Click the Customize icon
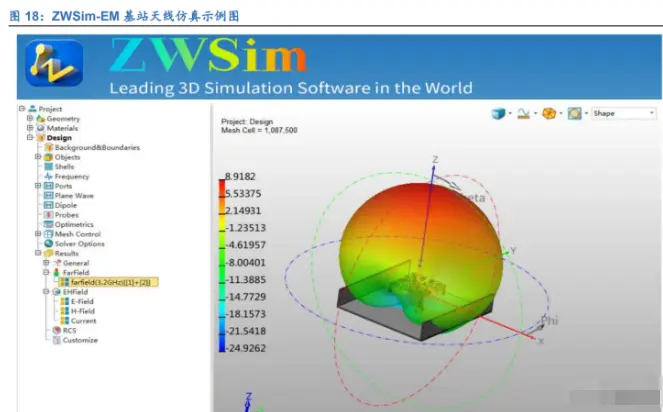The image size is (663, 412). [57, 340]
